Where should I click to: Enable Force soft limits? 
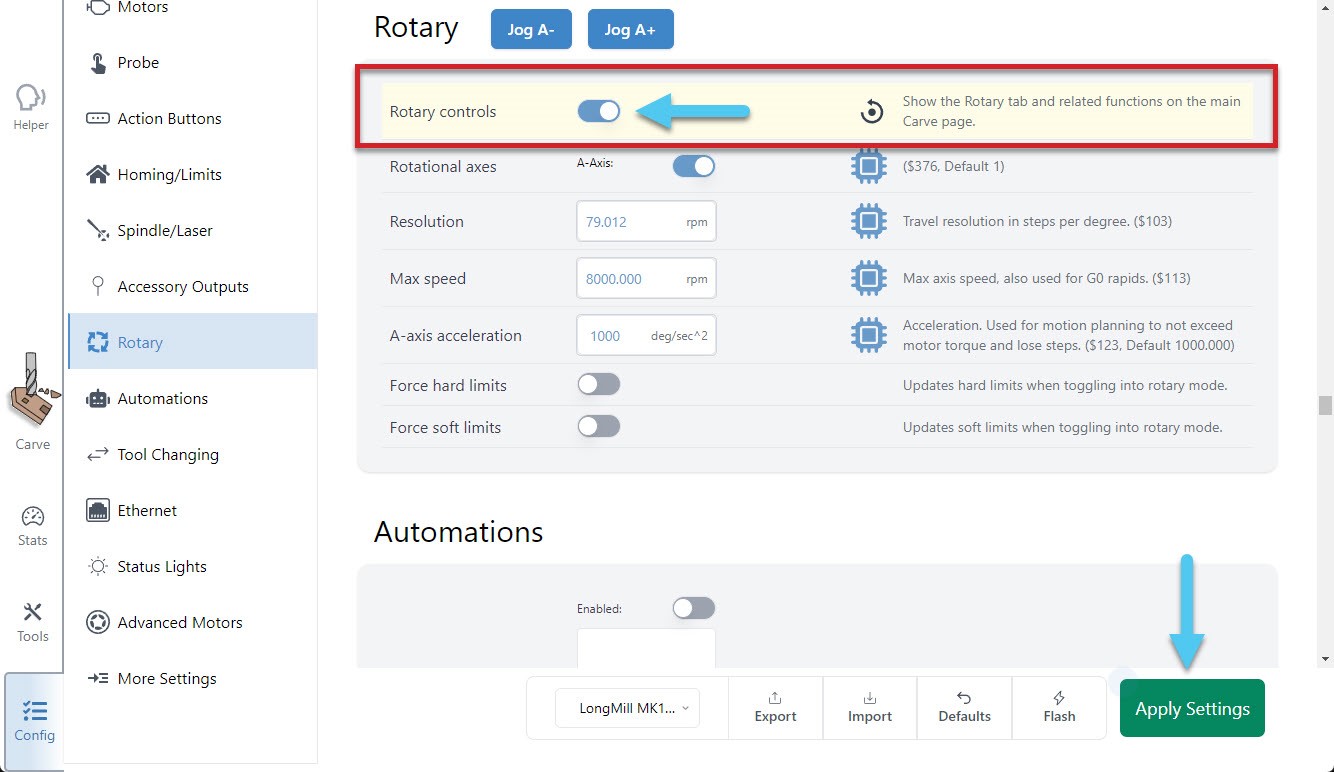point(599,427)
